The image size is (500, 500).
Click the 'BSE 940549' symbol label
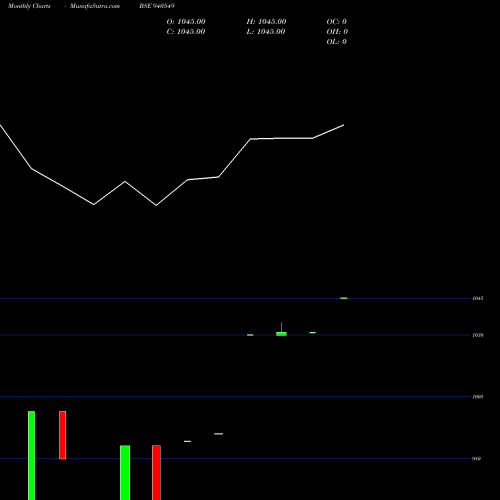[x=157, y=6]
